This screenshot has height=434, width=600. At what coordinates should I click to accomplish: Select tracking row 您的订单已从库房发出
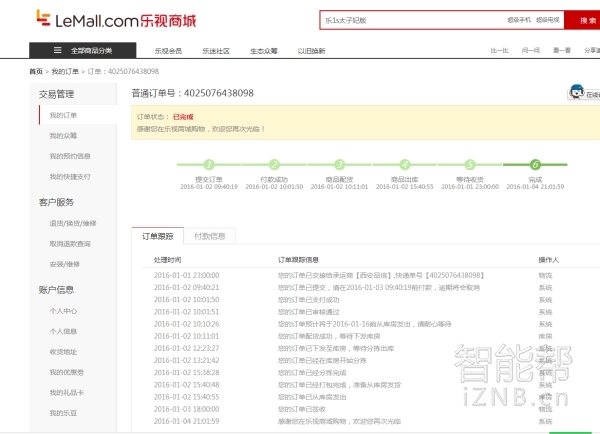pyautogui.click(x=312, y=397)
